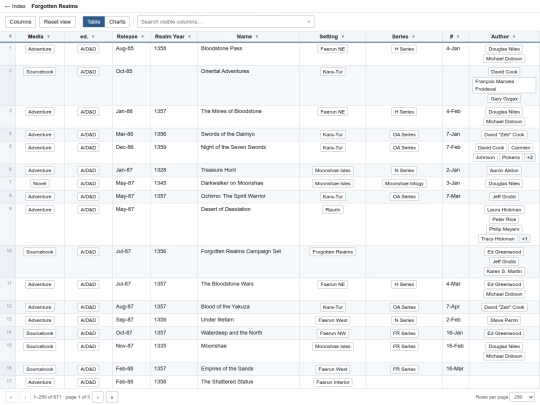Switch to the Table tab
Image resolution: width=540 pixels, height=405 pixels.
tap(94, 22)
